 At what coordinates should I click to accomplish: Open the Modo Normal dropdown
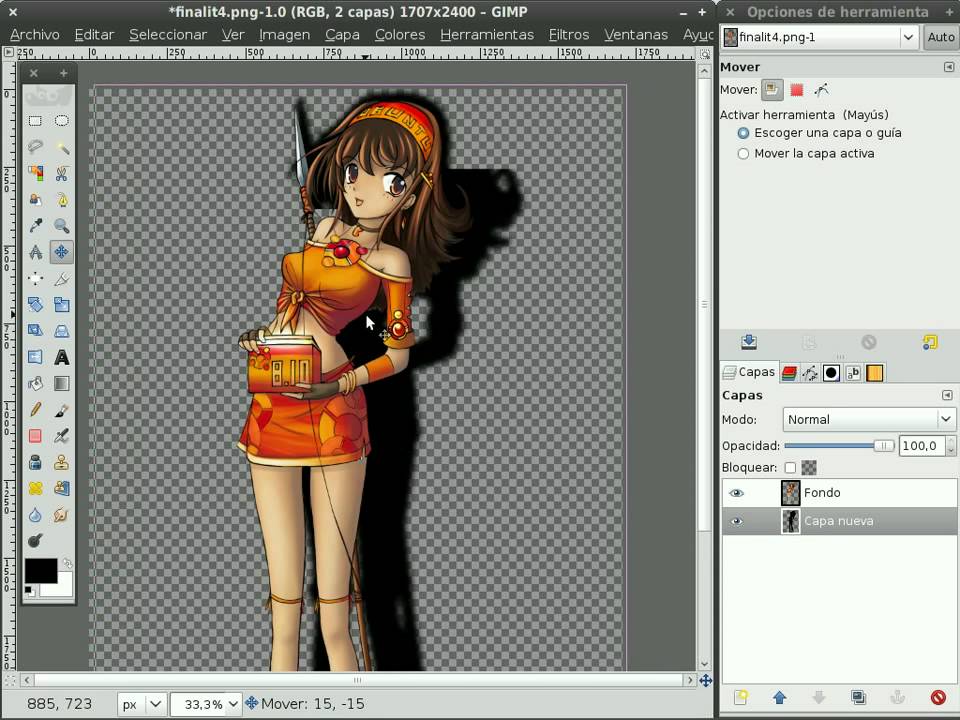869,419
